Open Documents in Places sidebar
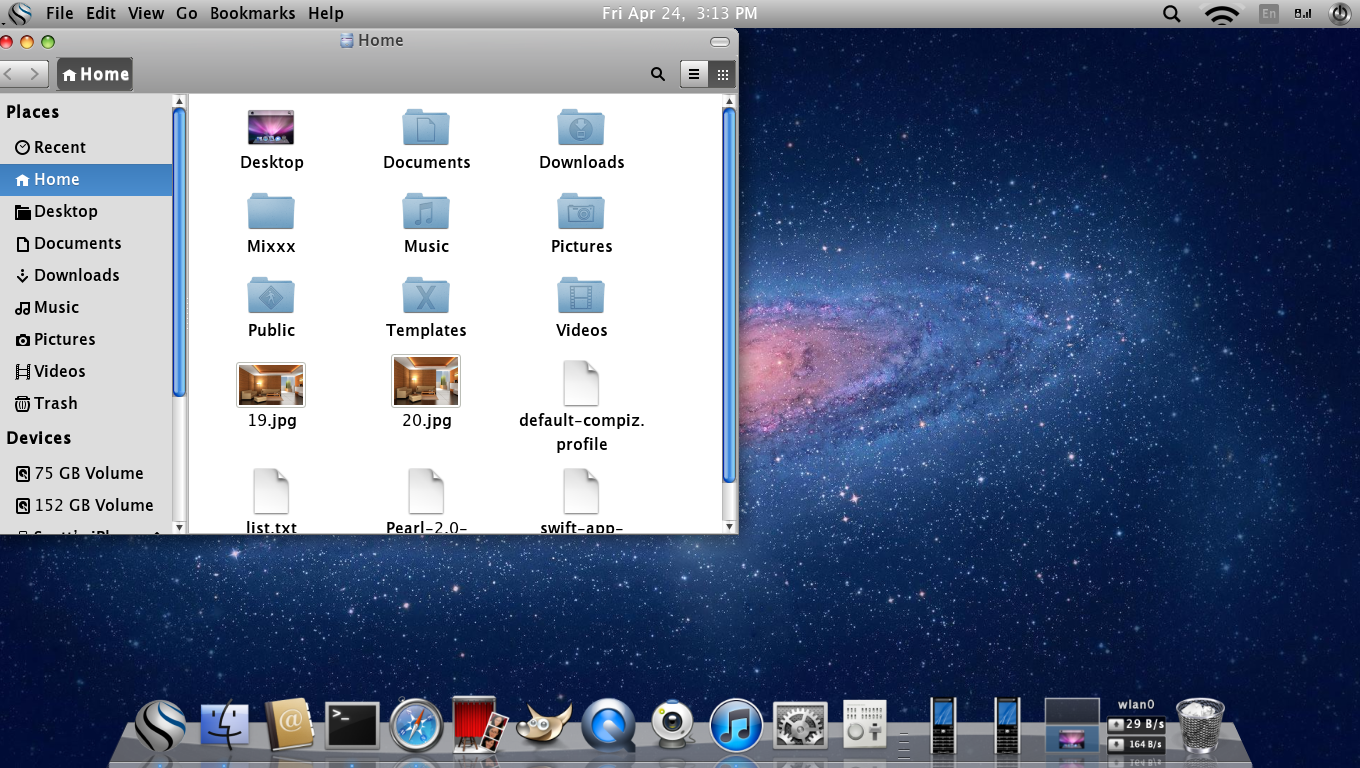The width and height of the screenshot is (1360, 768). tap(86, 243)
